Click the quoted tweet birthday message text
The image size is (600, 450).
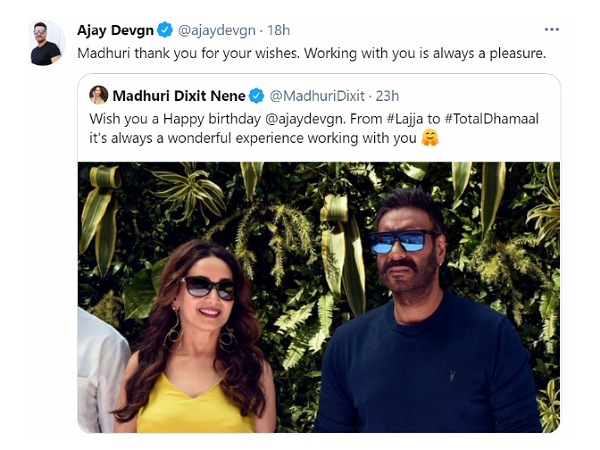pos(314,129)
